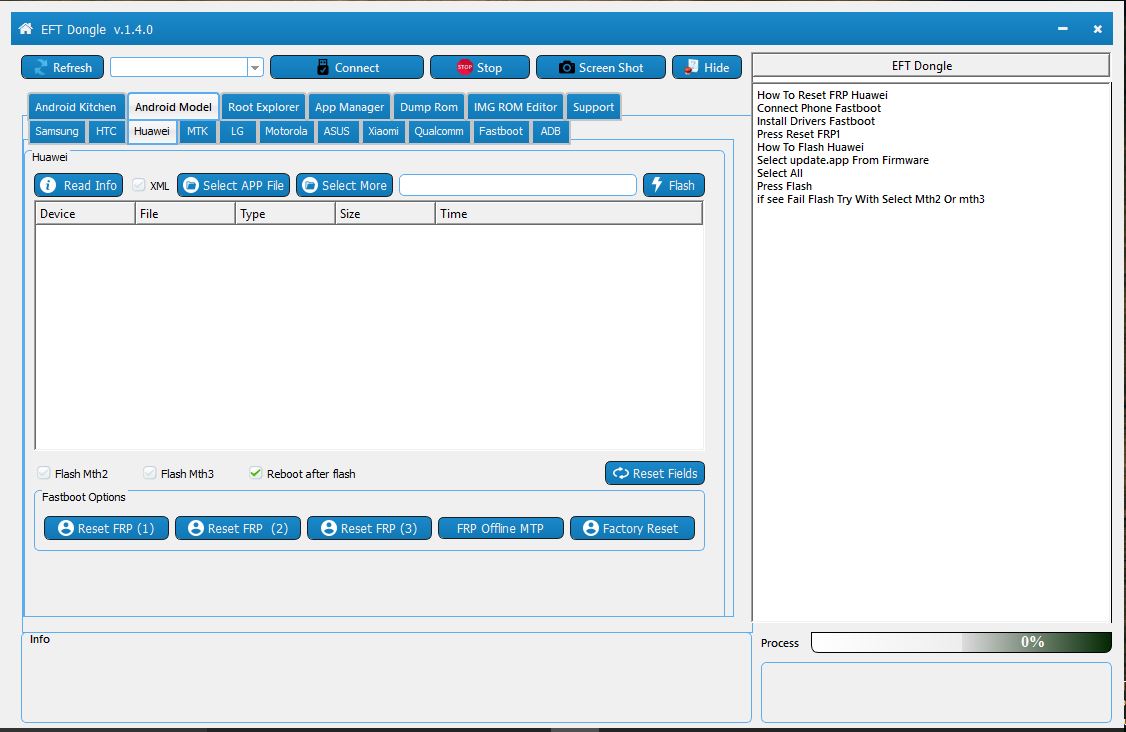Image resolution: width=1126 pixels, height=732 pixels.
Task: Click the Flash button
Action: point(674,185)
